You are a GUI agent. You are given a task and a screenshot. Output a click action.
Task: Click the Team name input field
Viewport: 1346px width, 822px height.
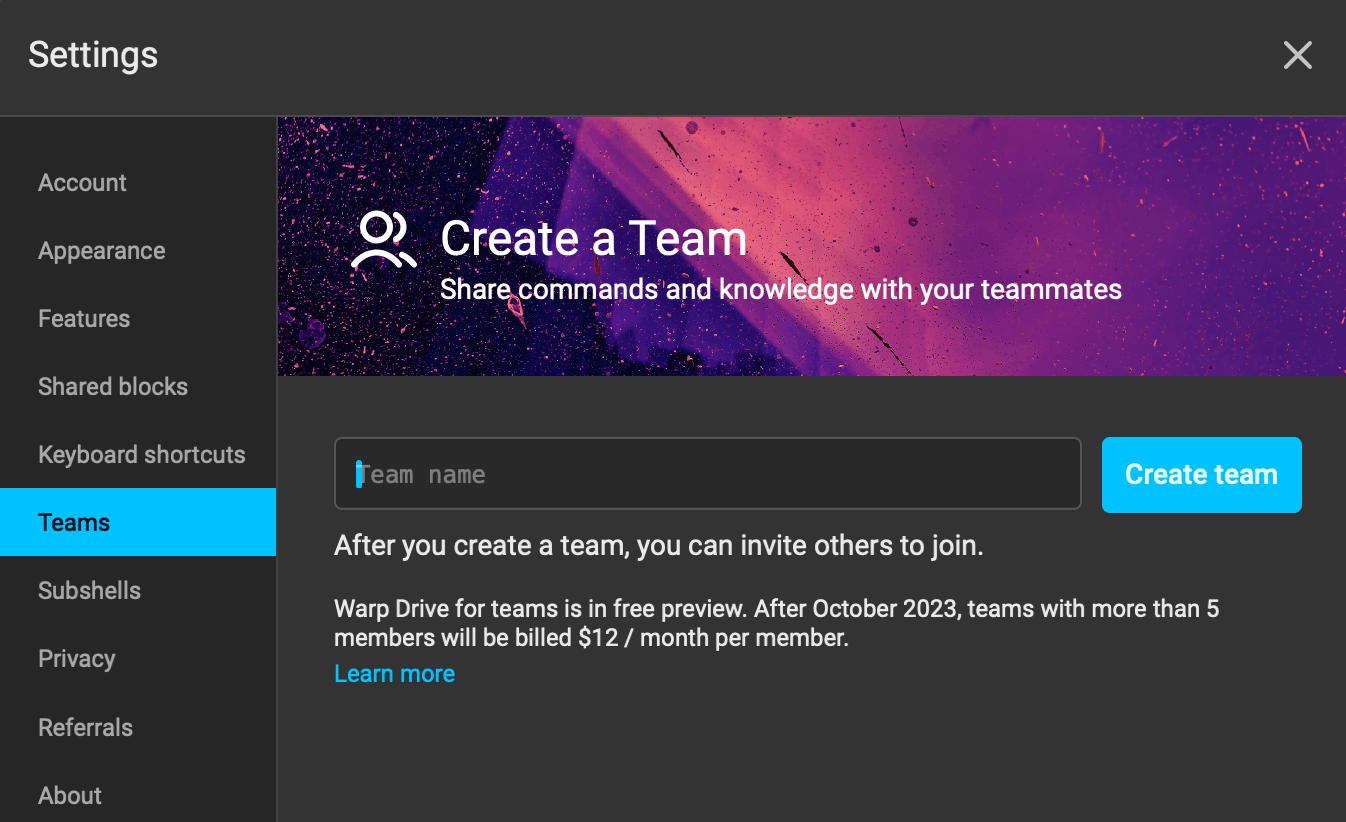click(x=708, y=474)
